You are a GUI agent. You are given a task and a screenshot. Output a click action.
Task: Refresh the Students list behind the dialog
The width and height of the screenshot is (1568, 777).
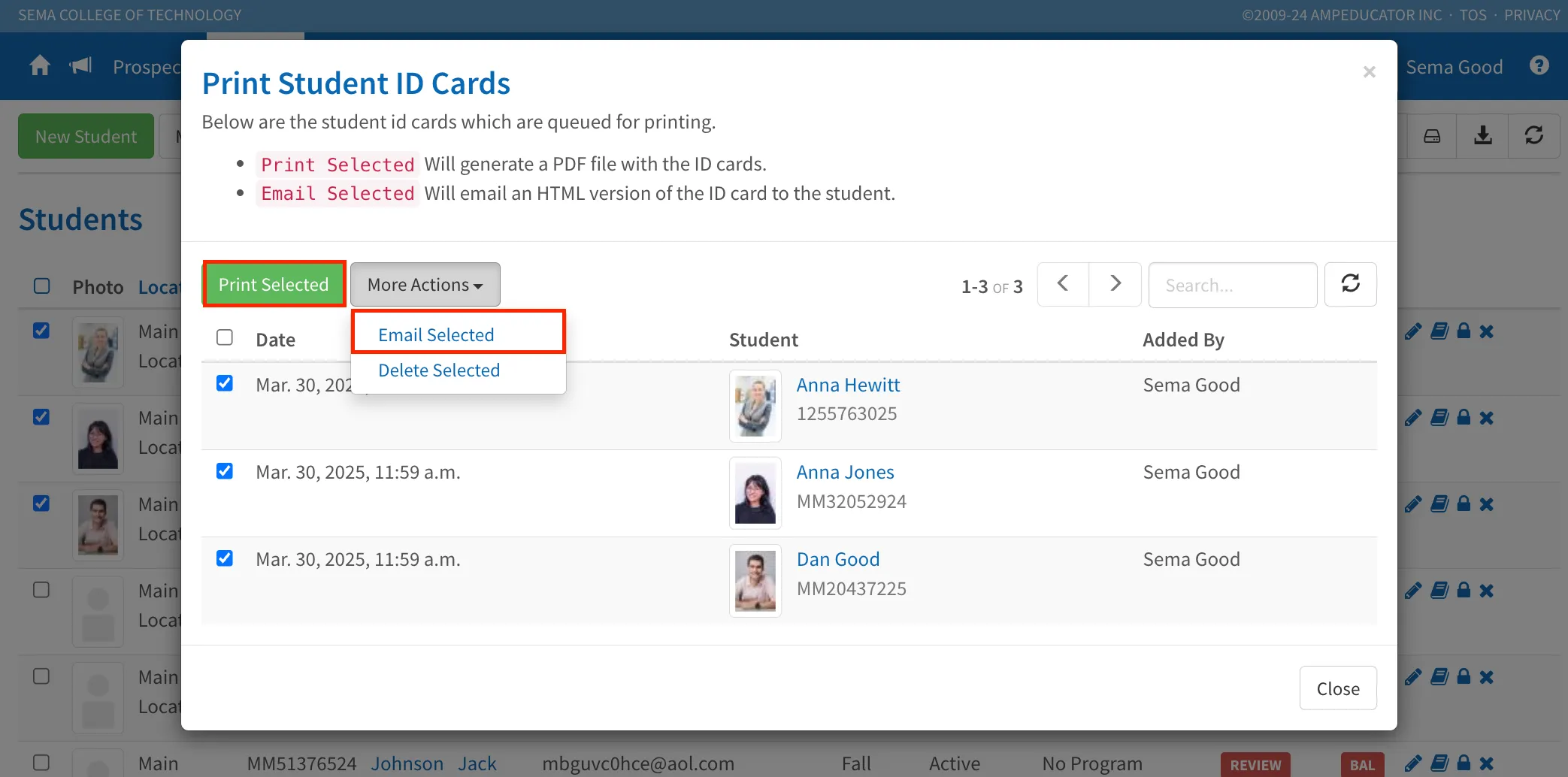pyautogui.click(x=1533, y=136)
